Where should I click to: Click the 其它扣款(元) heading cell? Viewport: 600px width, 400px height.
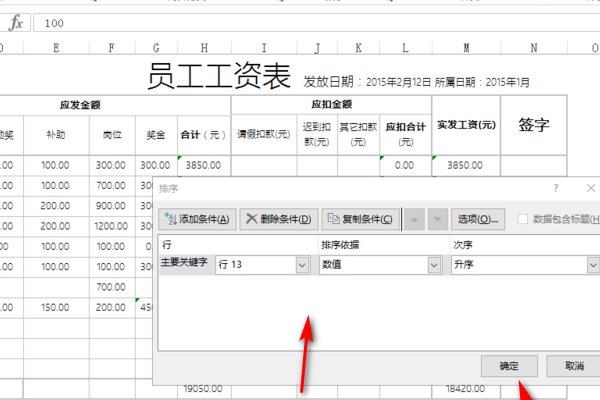pos(359,134)
